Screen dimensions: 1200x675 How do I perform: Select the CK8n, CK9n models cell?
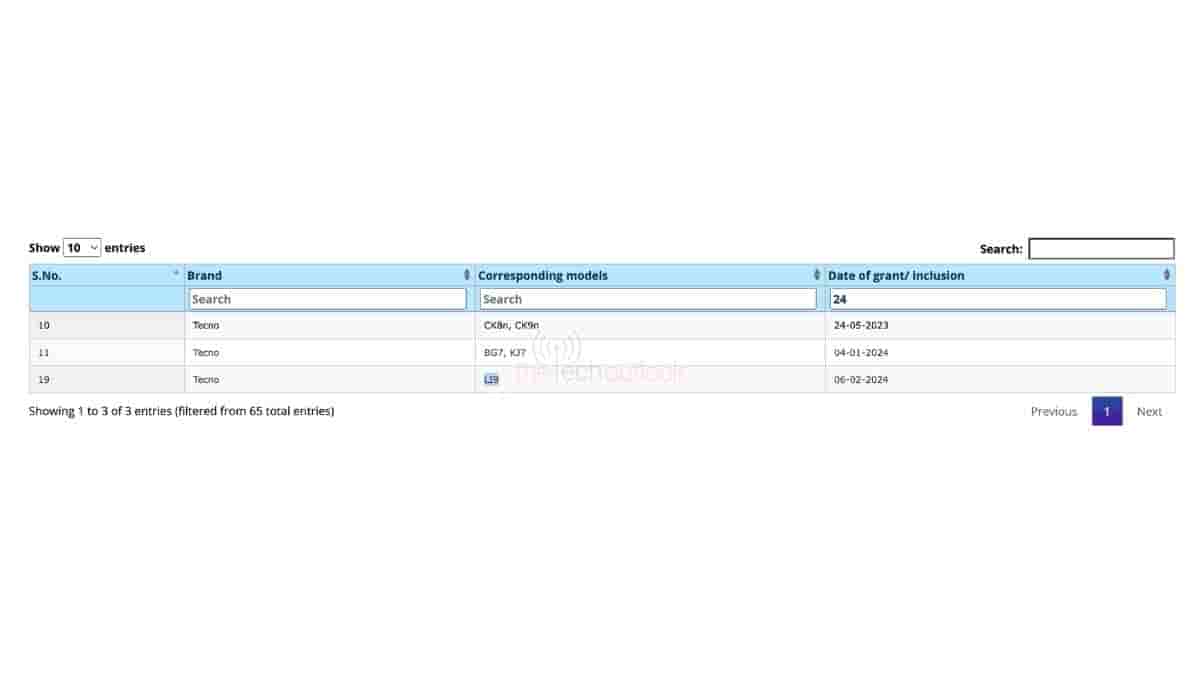click(x=511, y=325)
